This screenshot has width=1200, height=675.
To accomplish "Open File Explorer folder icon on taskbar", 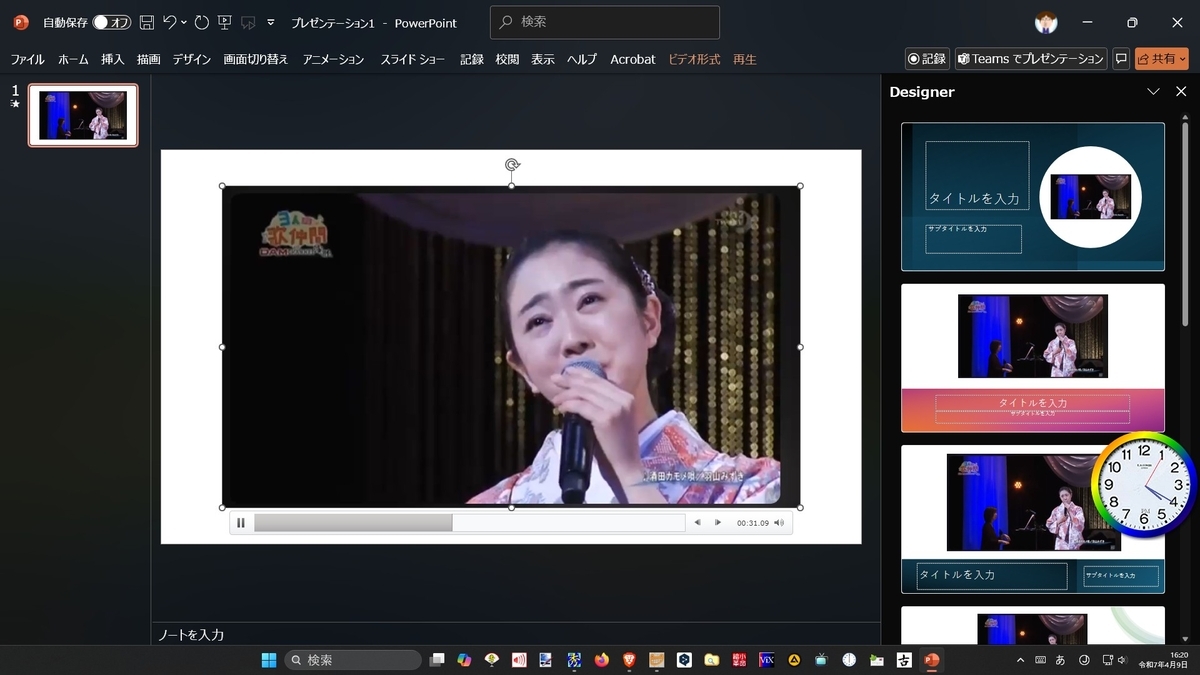I will pyautogui.click(x=711, y=660).
